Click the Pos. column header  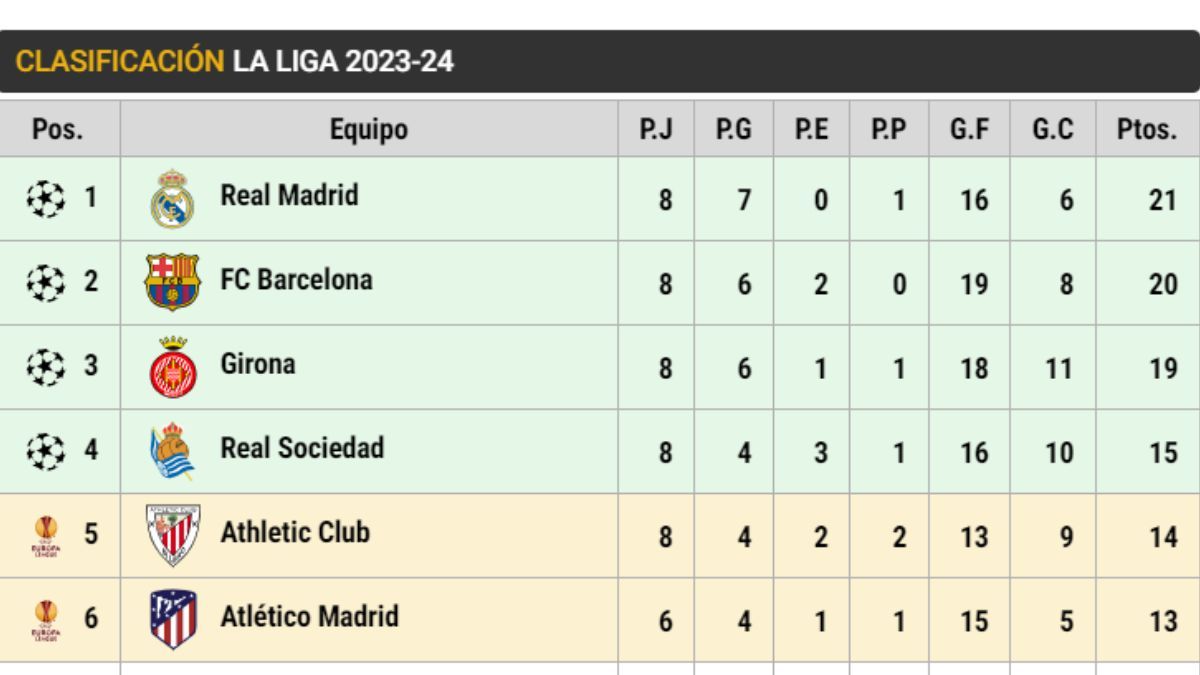point(58,129)
